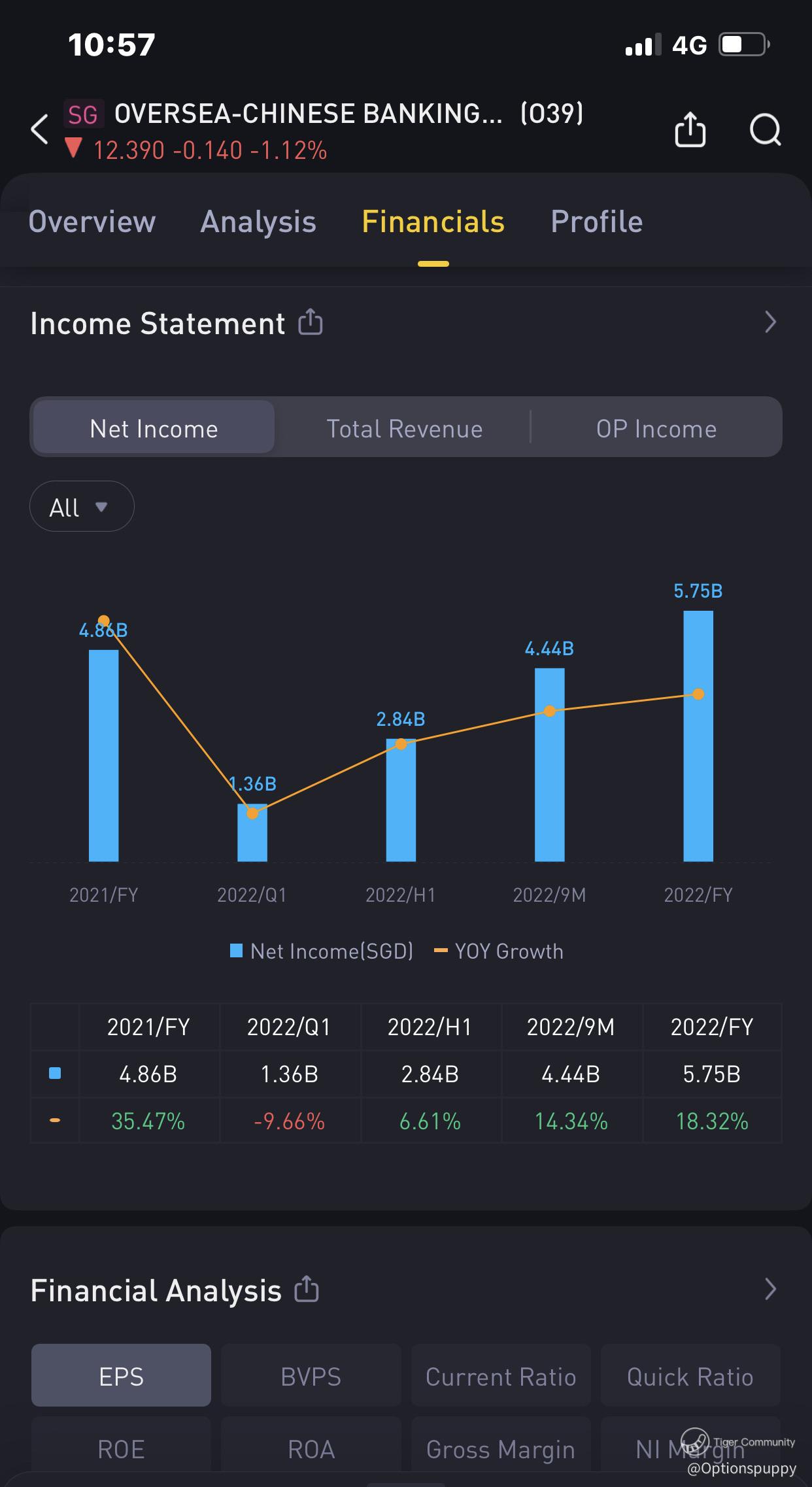Screen dimensions: 812x1487
Task: Select the BVPS metric button
Action: (x=311, y=1376)
